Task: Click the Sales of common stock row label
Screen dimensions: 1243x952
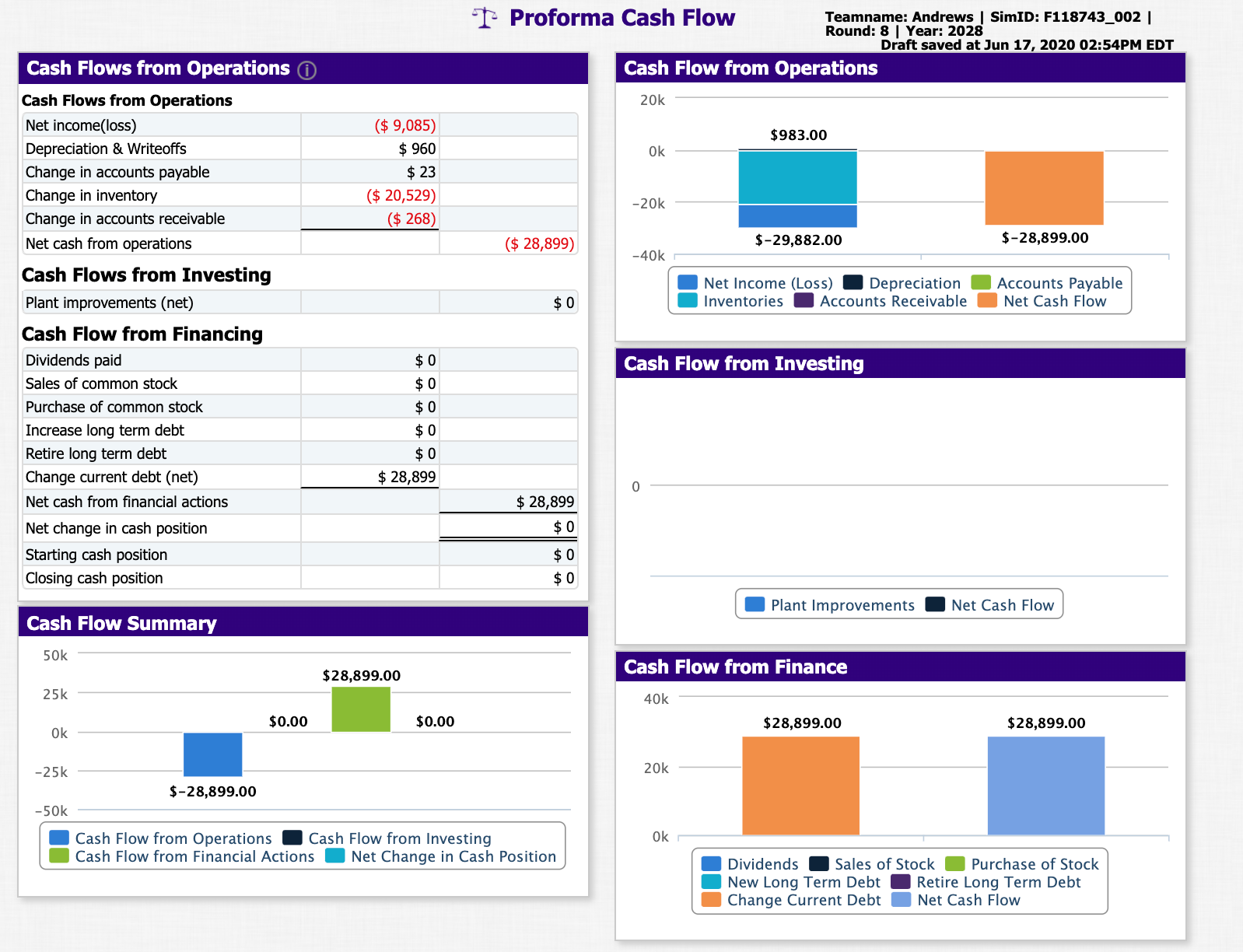Action: tap(101, 383)
